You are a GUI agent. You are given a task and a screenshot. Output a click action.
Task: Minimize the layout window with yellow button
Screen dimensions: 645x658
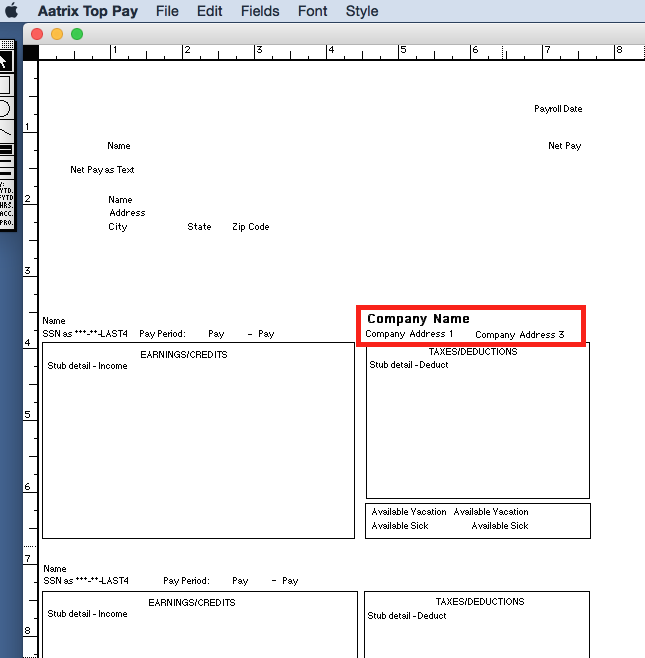coord(57,34)
